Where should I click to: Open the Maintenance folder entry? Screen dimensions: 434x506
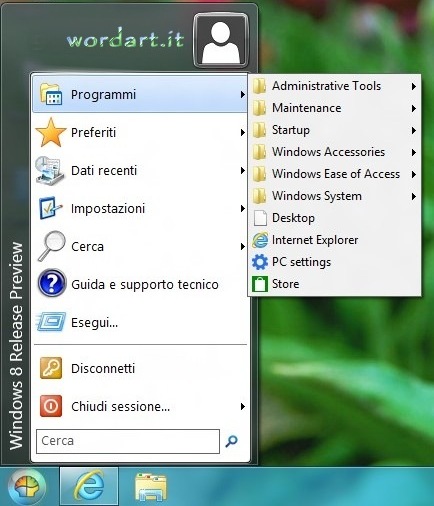pyautogui.click(x=335, y=108)
